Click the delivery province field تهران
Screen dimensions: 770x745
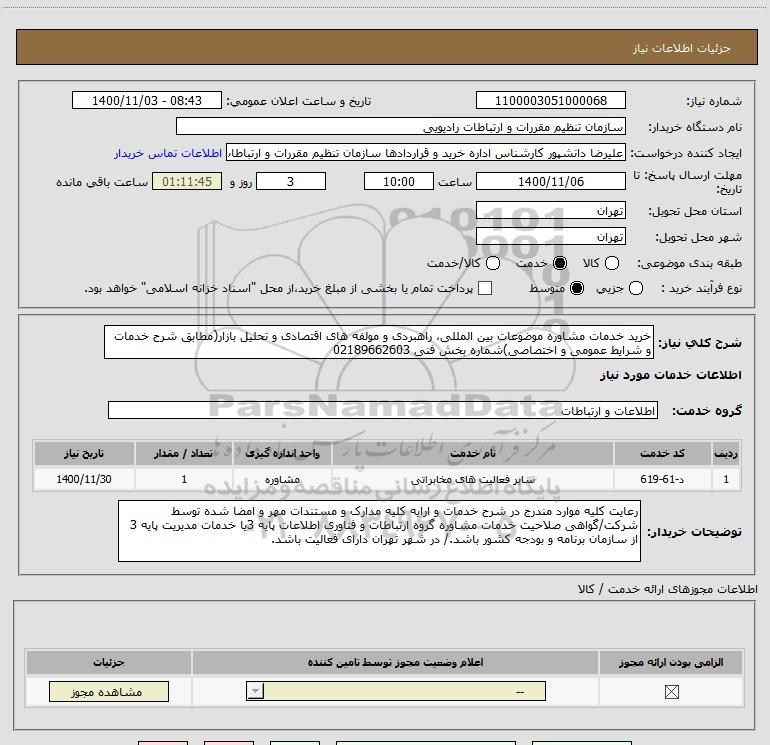pyautogui.click(x=550, y=210)
